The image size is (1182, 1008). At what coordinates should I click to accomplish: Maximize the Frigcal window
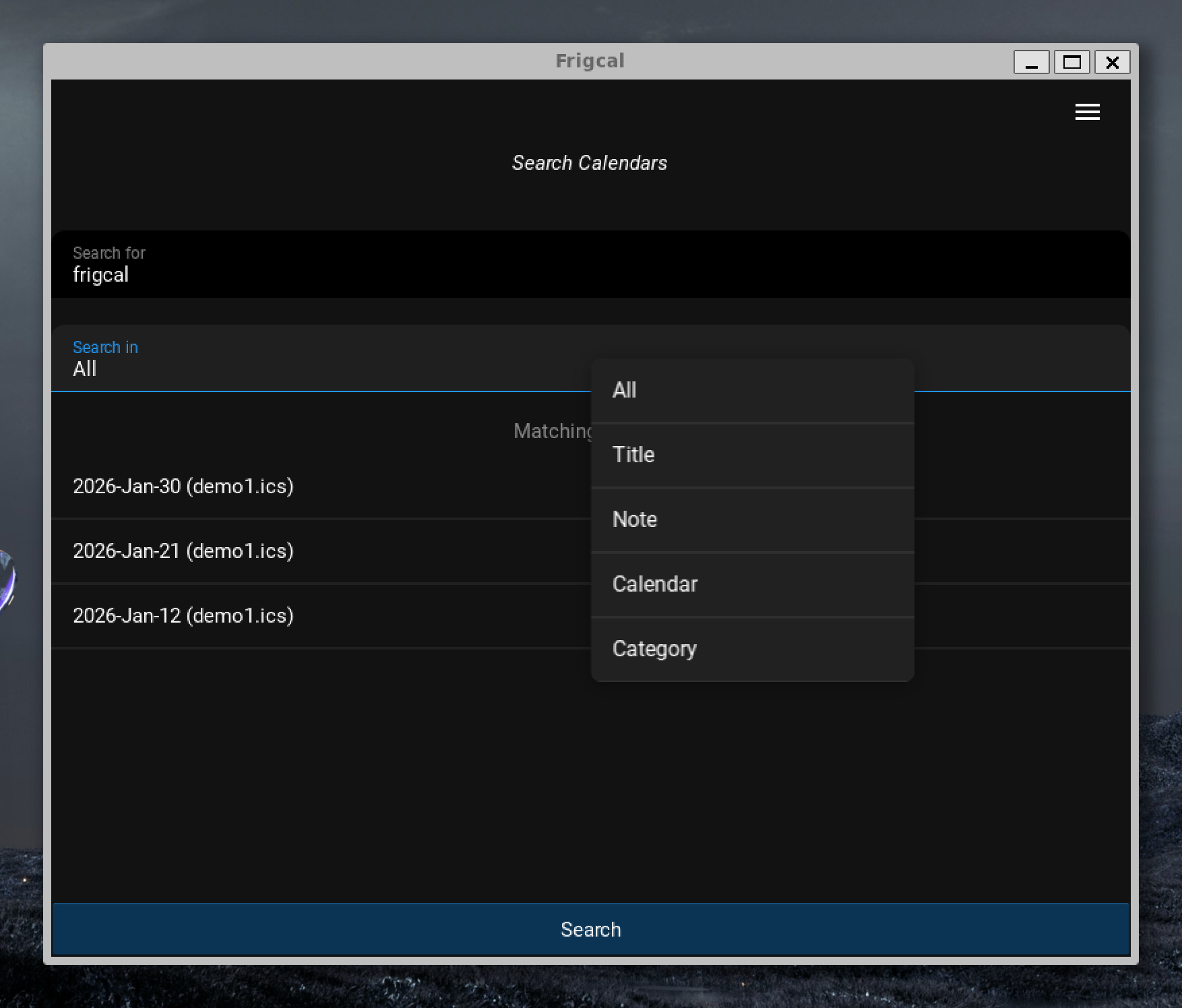coord(1071,63)
